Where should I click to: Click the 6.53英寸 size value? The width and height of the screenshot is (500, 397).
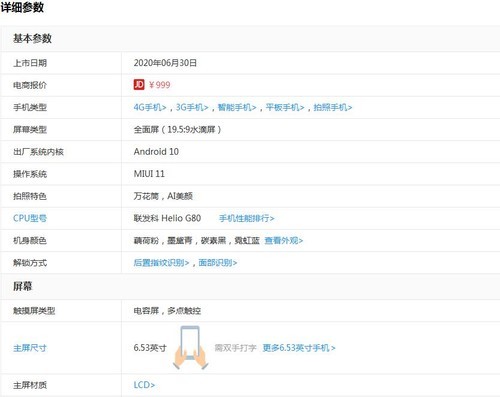click(150, 348)
